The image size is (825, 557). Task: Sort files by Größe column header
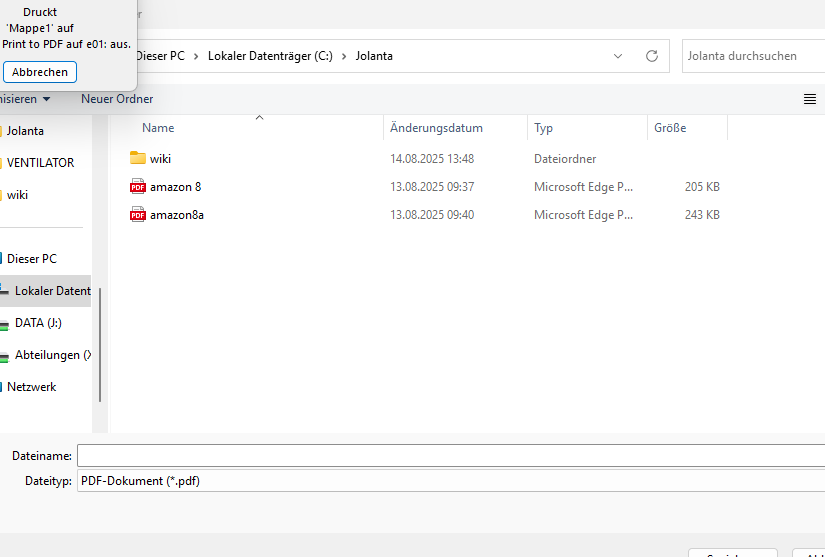pos(670,128)
